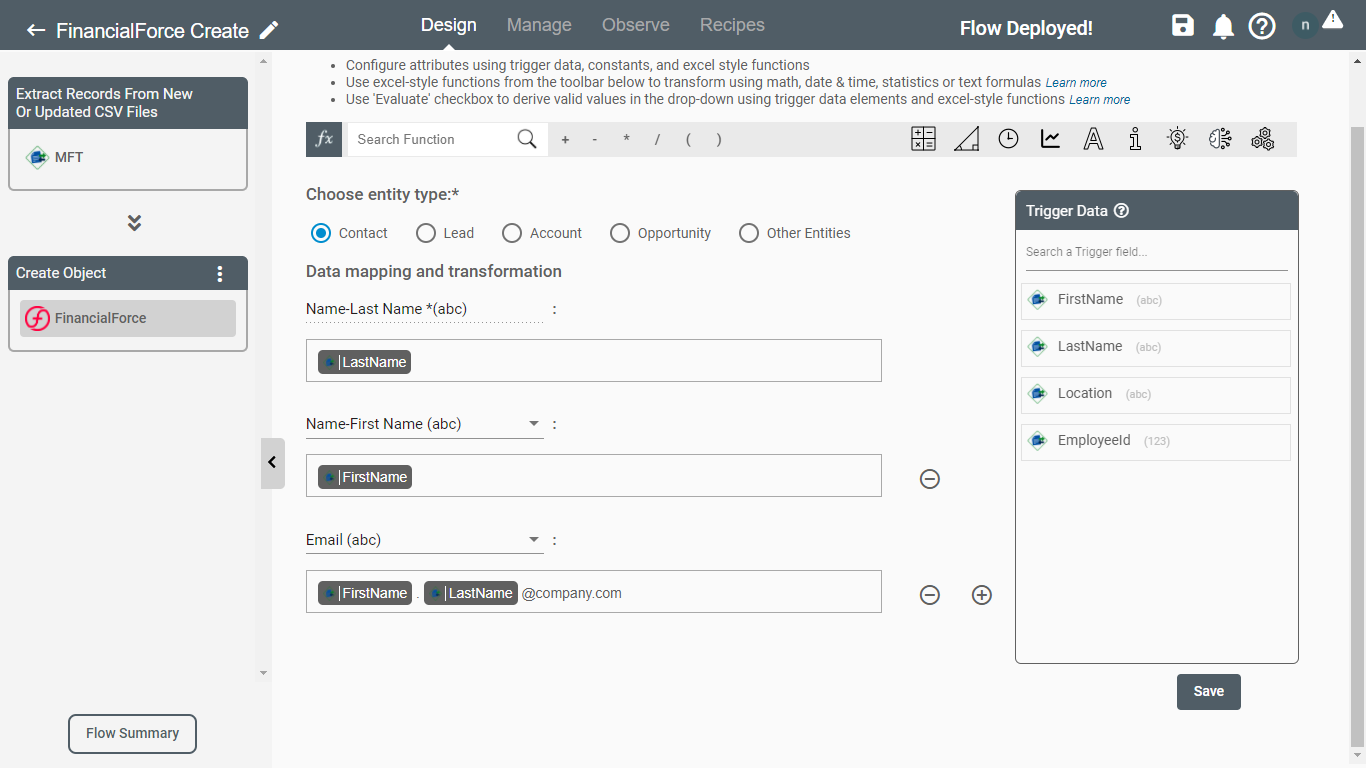
Task: Click the main page vertical scrollbar
Action: [1358, 437]
